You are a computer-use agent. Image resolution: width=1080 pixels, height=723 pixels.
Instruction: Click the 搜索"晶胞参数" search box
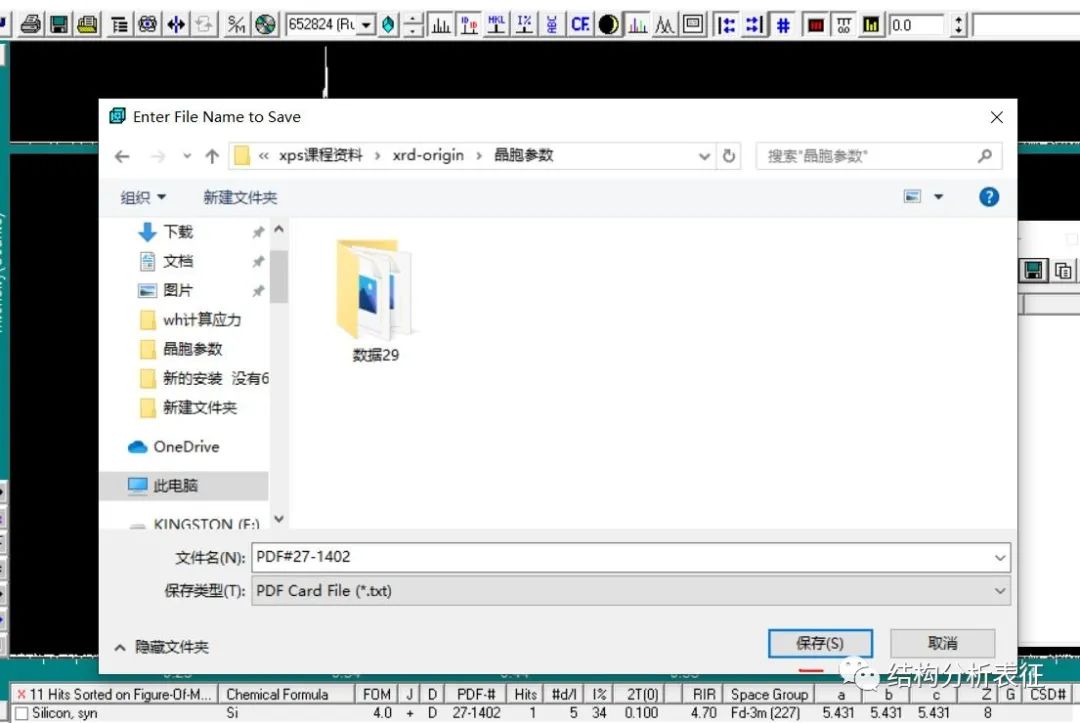coord(878,156)
